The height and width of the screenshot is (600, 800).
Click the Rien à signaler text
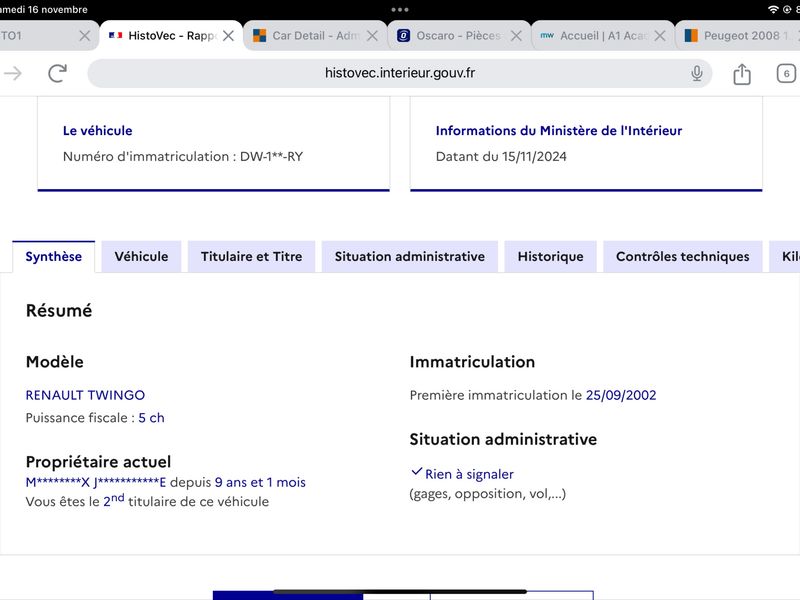point(469,474)
